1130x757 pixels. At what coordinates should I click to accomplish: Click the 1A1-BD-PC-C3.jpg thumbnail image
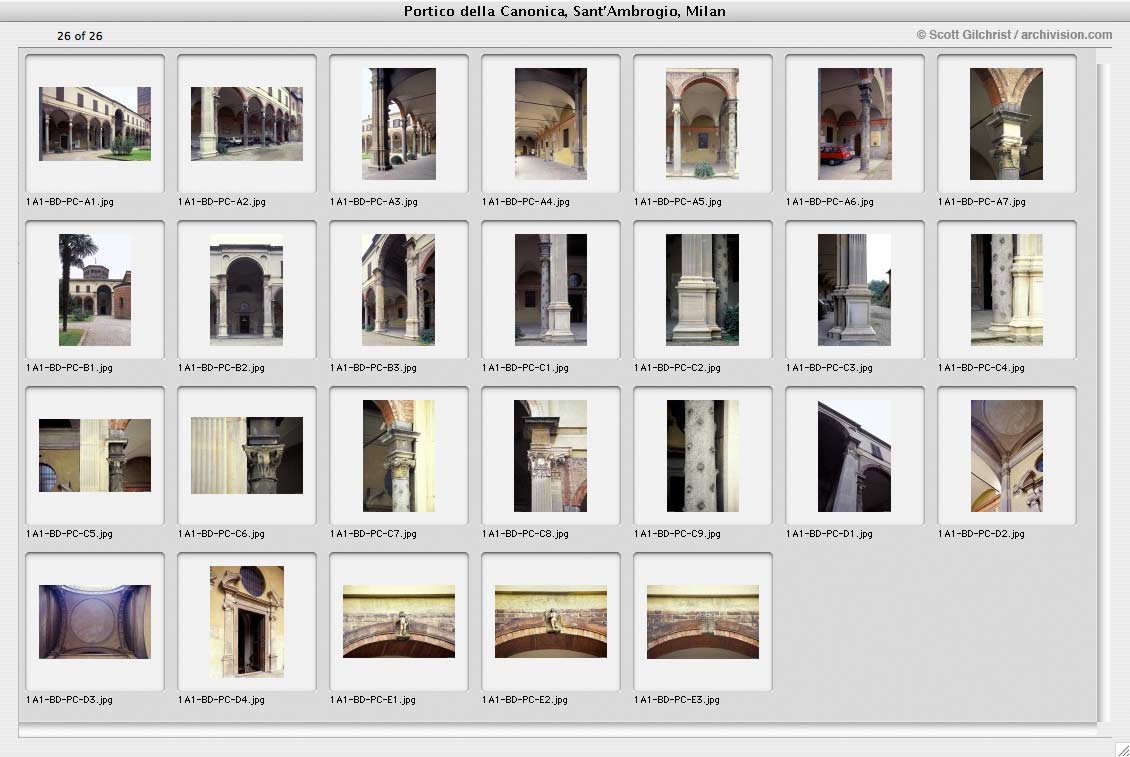click(x=855, y=290)
